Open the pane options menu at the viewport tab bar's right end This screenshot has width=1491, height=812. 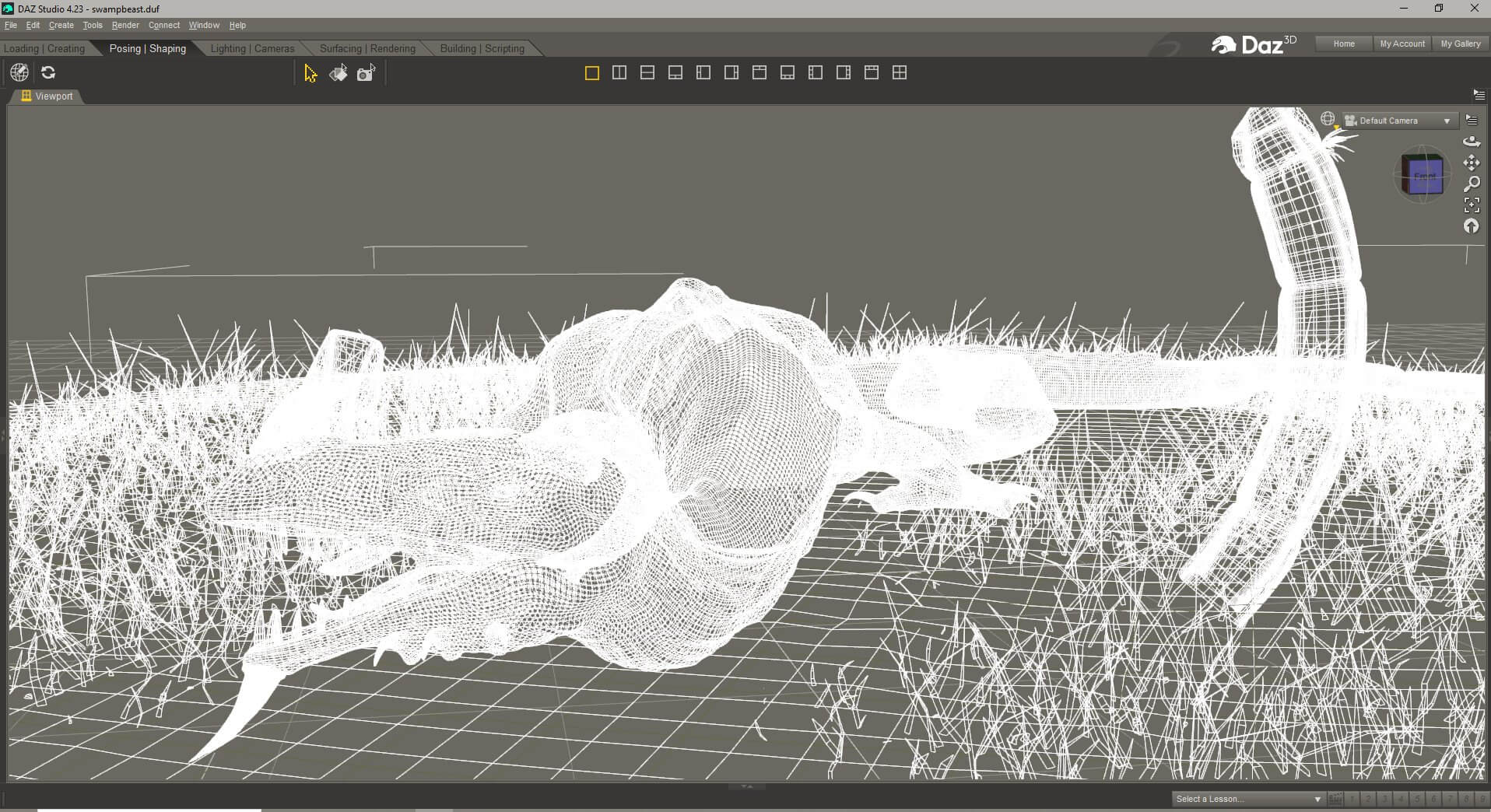(1479, 95)
